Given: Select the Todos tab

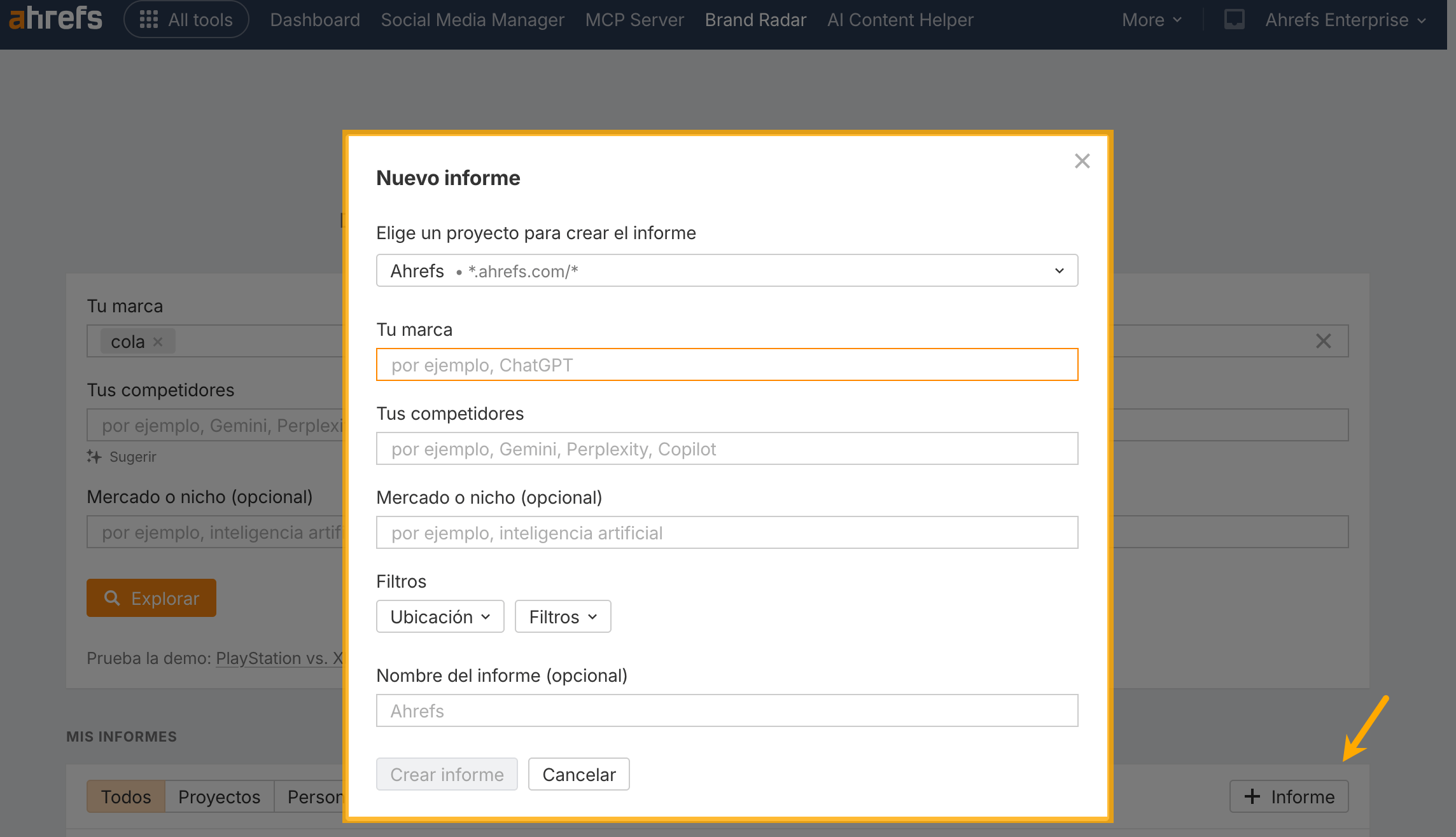Looking at the screenshot, I should (126, 796).
